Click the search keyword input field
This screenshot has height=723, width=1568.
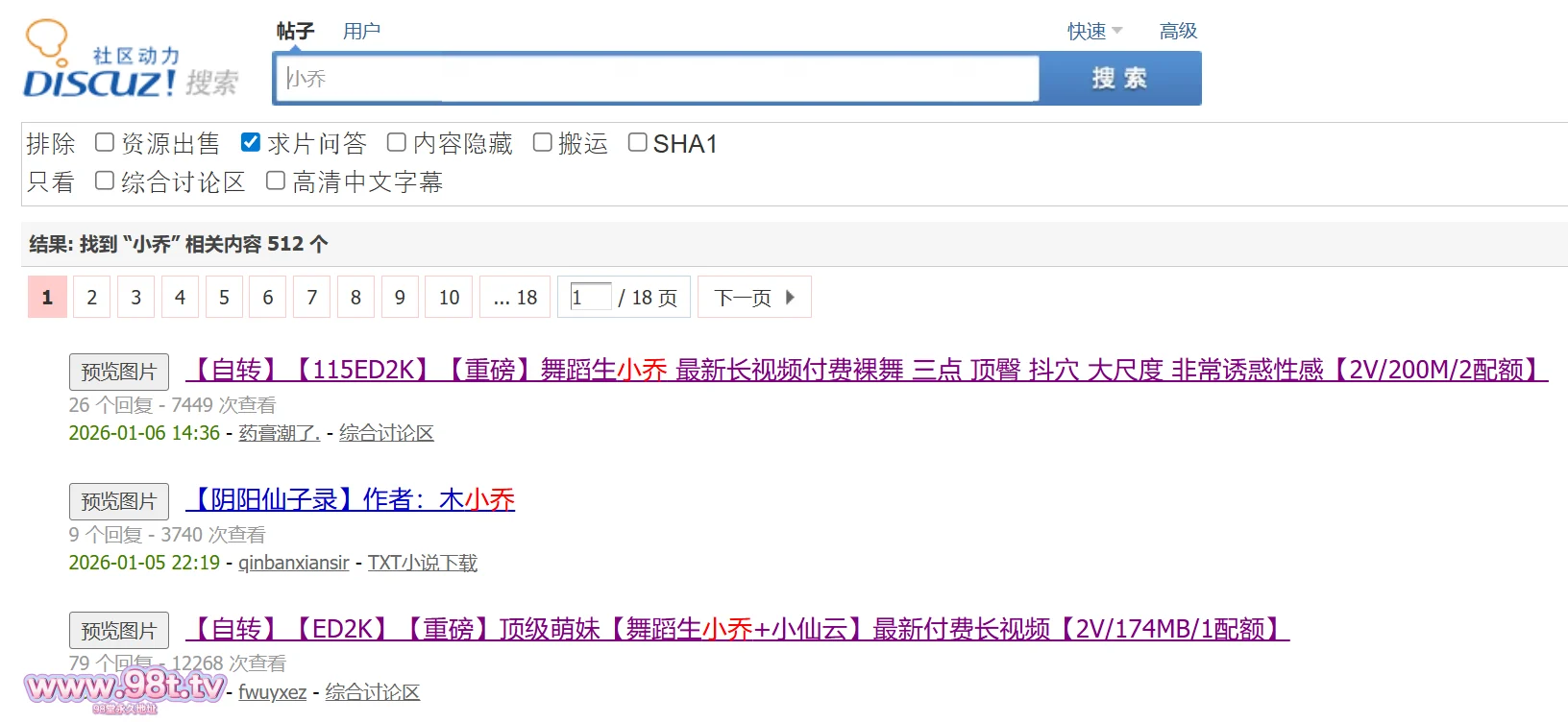click(657, 79)
